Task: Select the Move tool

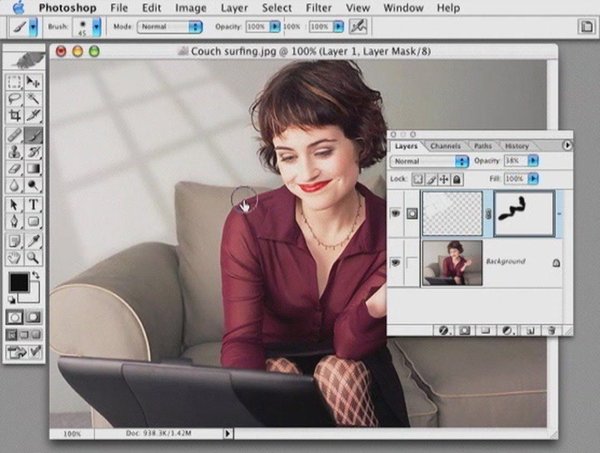Action: (33, 82)
